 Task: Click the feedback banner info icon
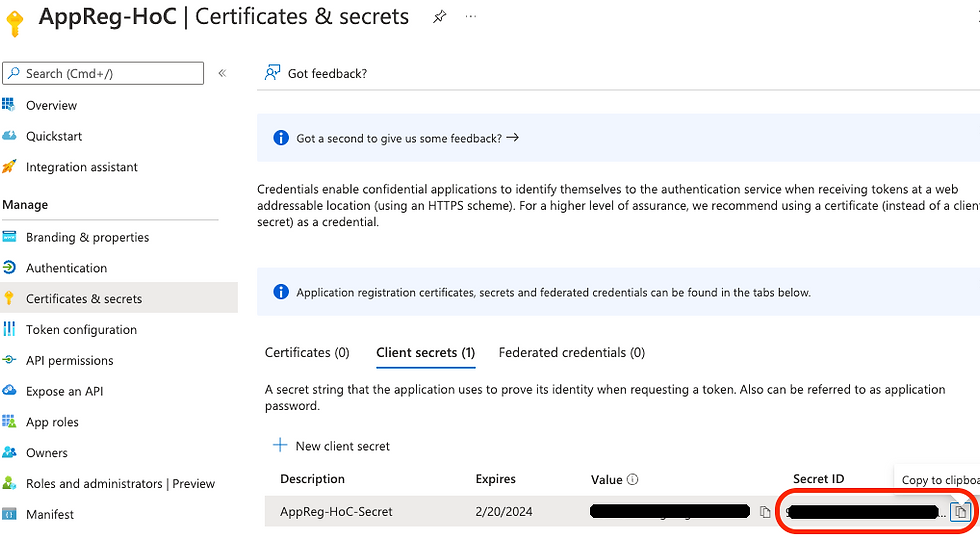tap(281, 138)
